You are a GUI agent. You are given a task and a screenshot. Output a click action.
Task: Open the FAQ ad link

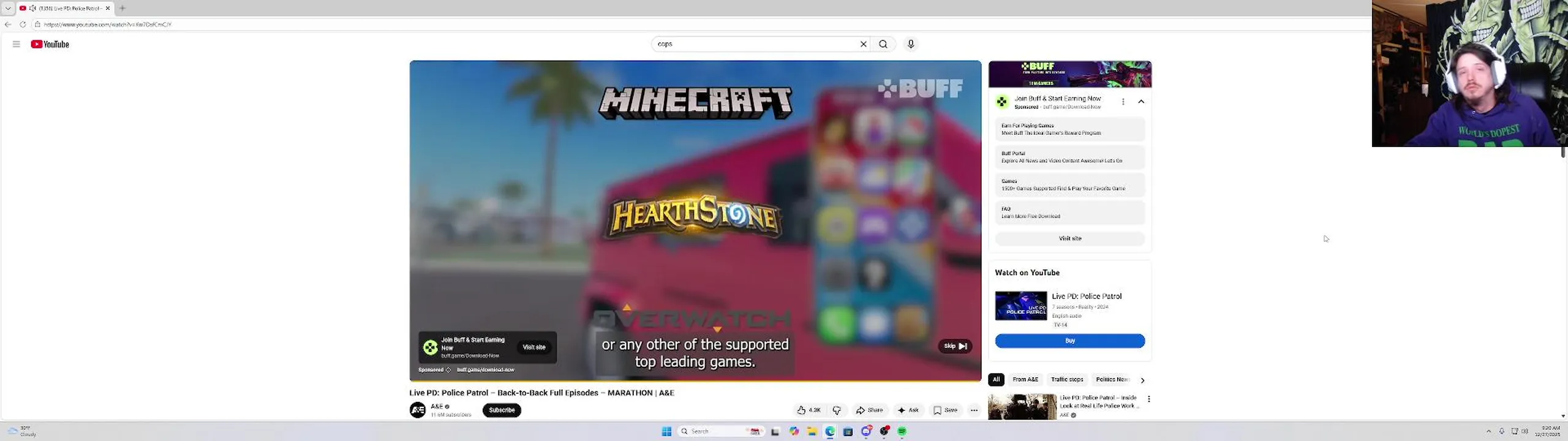1070,213
